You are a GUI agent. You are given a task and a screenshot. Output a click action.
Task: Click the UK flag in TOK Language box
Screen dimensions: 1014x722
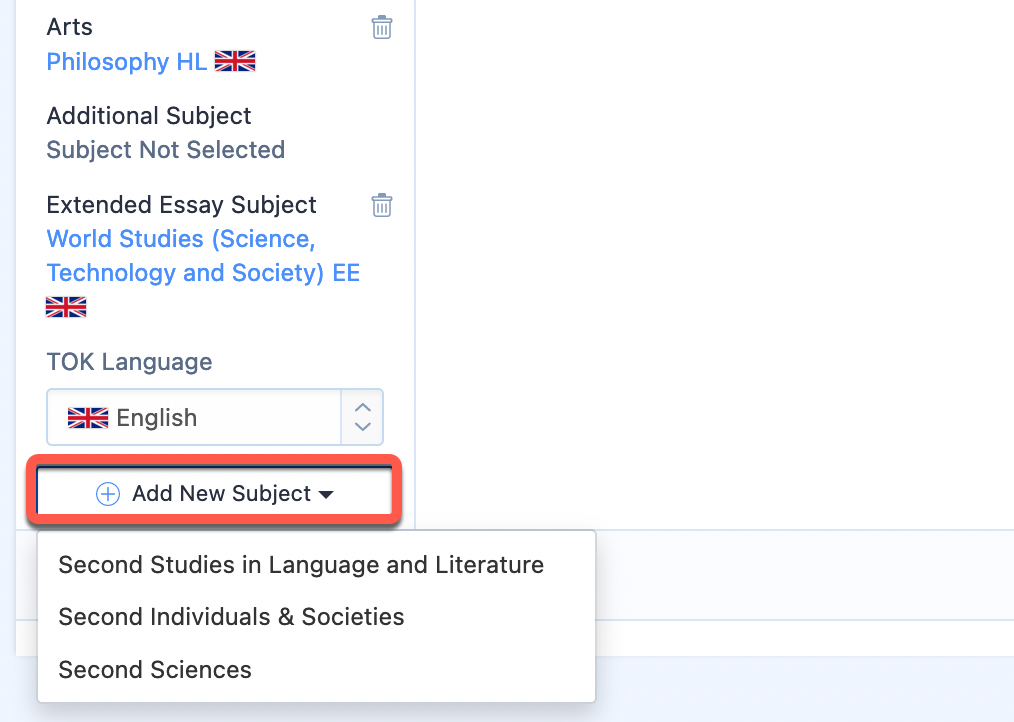point(88,418)
